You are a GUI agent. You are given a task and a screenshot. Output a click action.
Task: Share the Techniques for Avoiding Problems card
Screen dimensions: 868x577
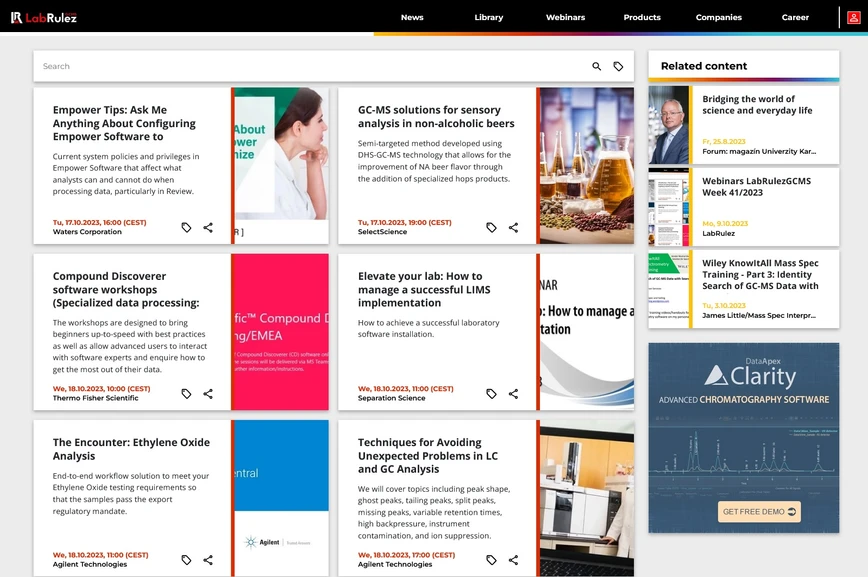pyautogui.click(x=513, y=560)
